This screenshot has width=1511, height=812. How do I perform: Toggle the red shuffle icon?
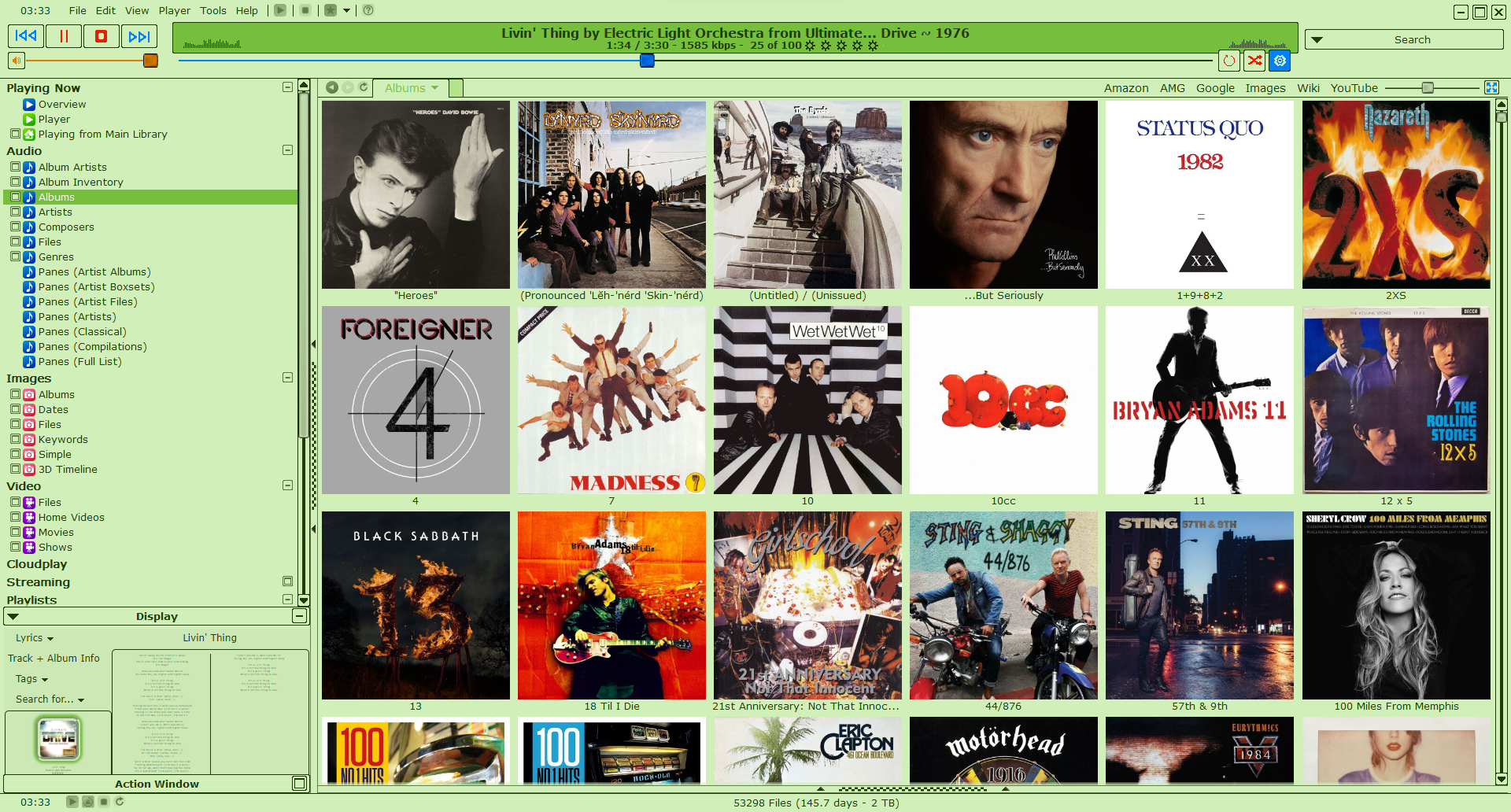(1254, 61)
